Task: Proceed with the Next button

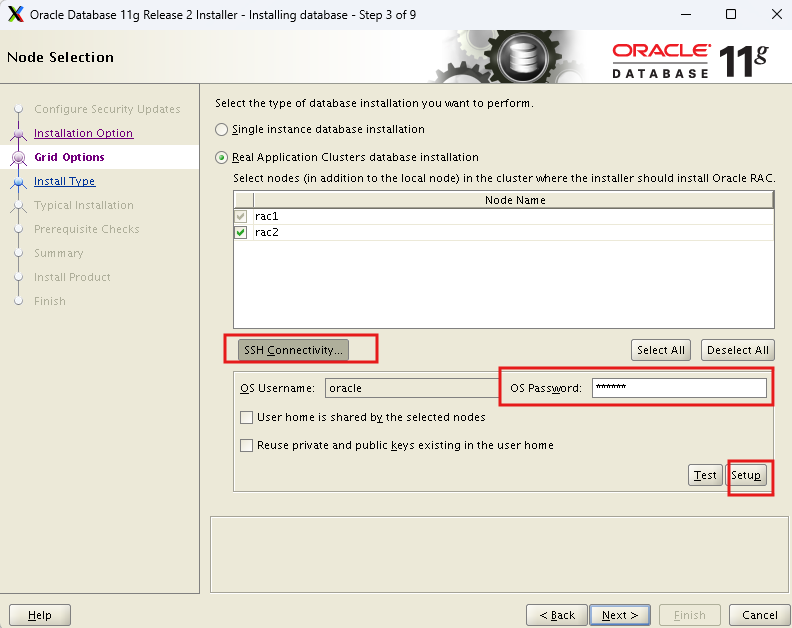Action: pos(620,615)
